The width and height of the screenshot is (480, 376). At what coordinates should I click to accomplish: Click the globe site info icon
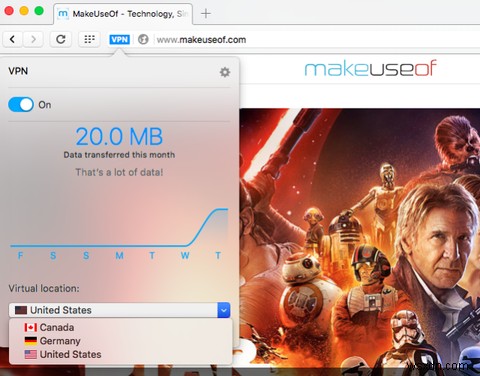tap(143, 39)
